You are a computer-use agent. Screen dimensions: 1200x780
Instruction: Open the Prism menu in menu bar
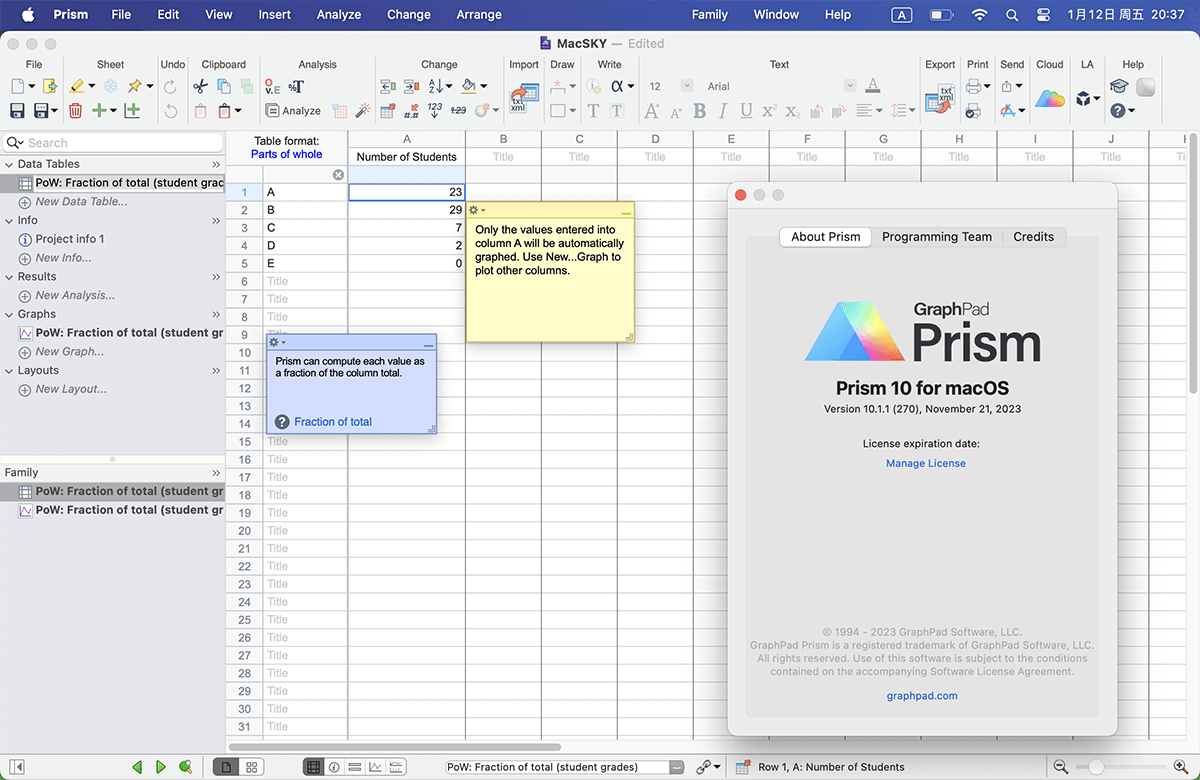click(70, 14)
